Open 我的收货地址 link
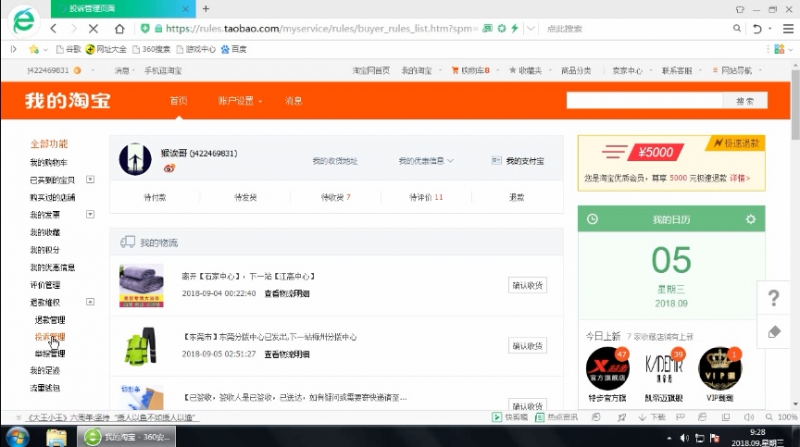Viewport: 800px width, 447px height. click(335, 161)
